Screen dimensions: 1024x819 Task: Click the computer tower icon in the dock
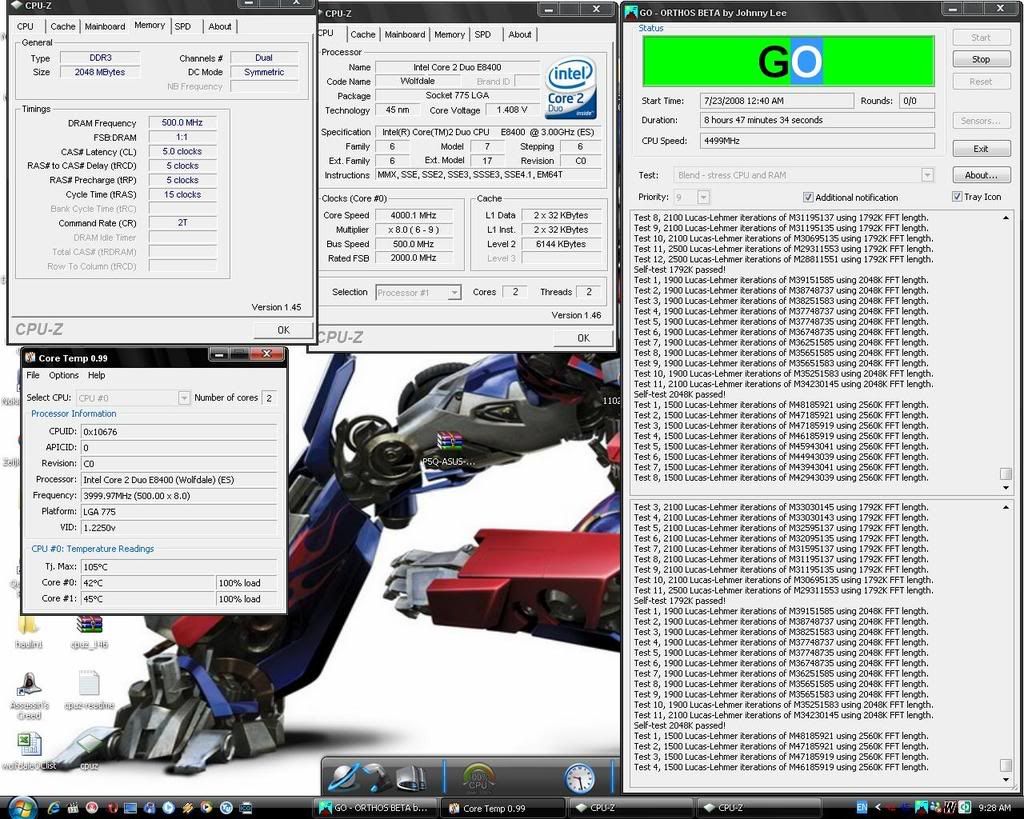(411, 777)
